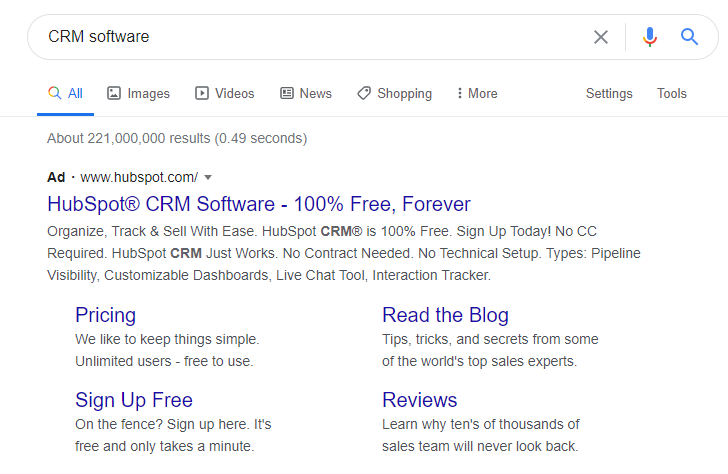Switch to the News results tab
This screenshot has width=728, height=474.
point(306,93)
